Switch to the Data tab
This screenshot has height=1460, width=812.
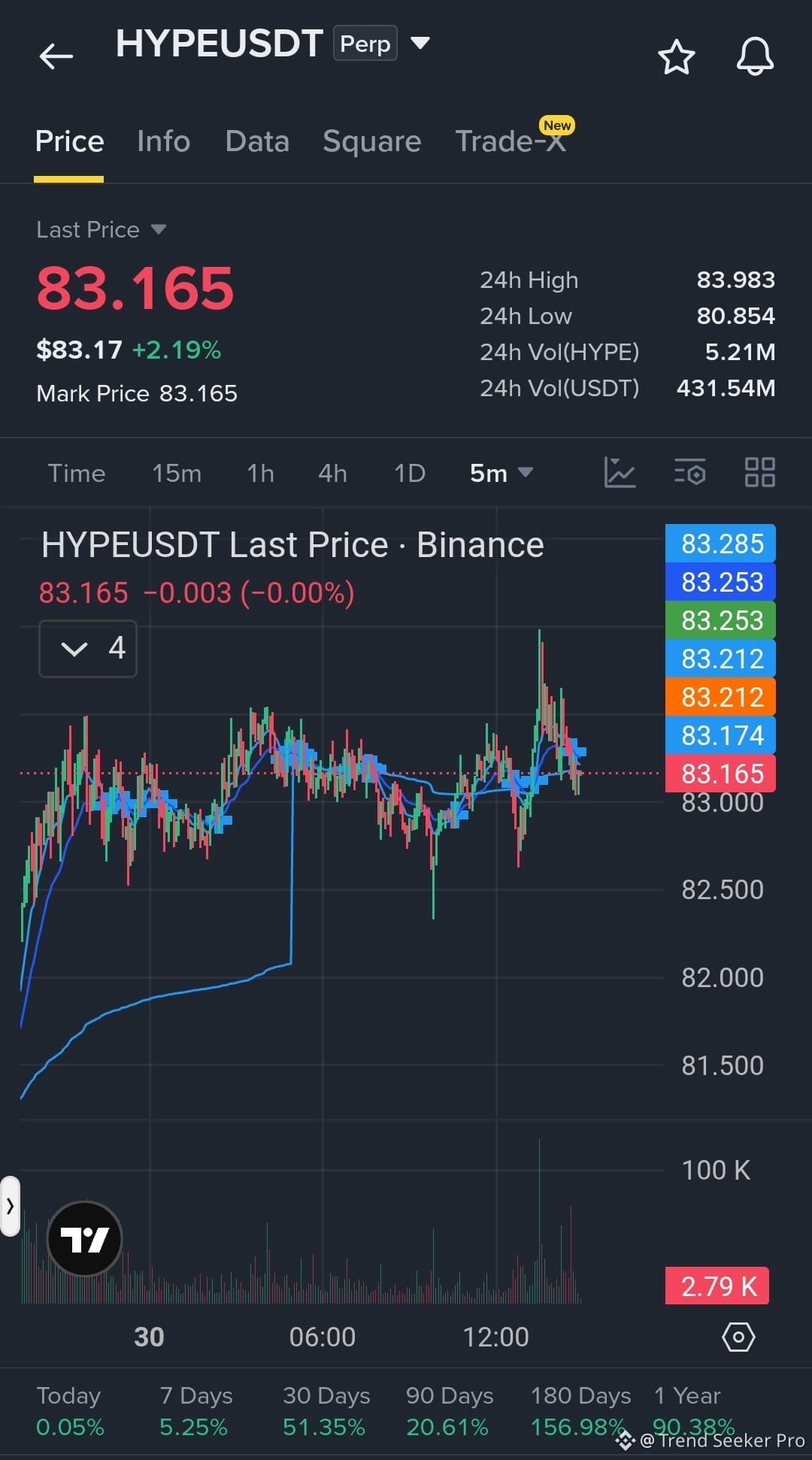point(257,141)
